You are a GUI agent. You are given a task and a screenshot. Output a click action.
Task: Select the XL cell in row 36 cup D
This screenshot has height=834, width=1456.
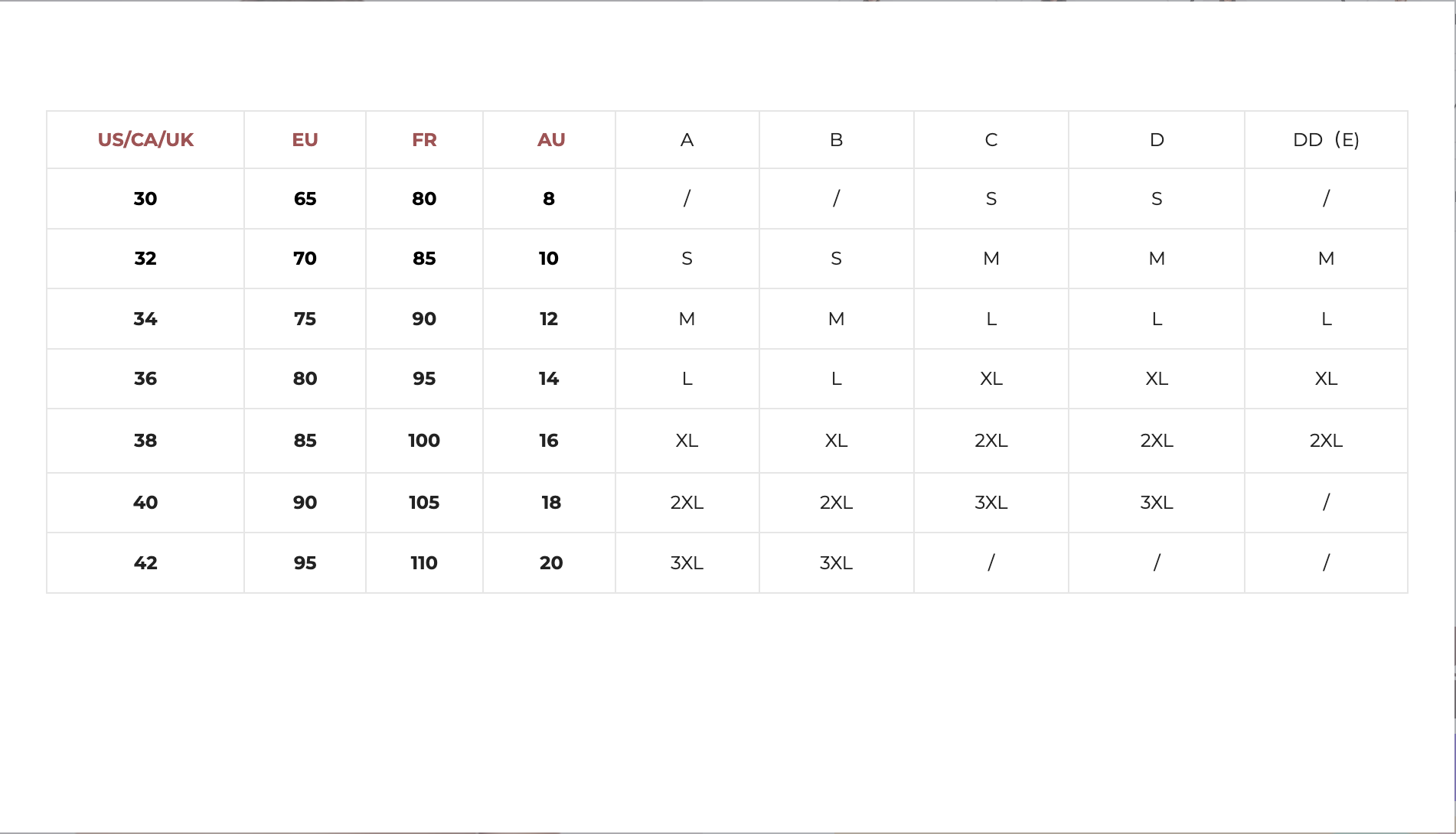(1157, 379)
